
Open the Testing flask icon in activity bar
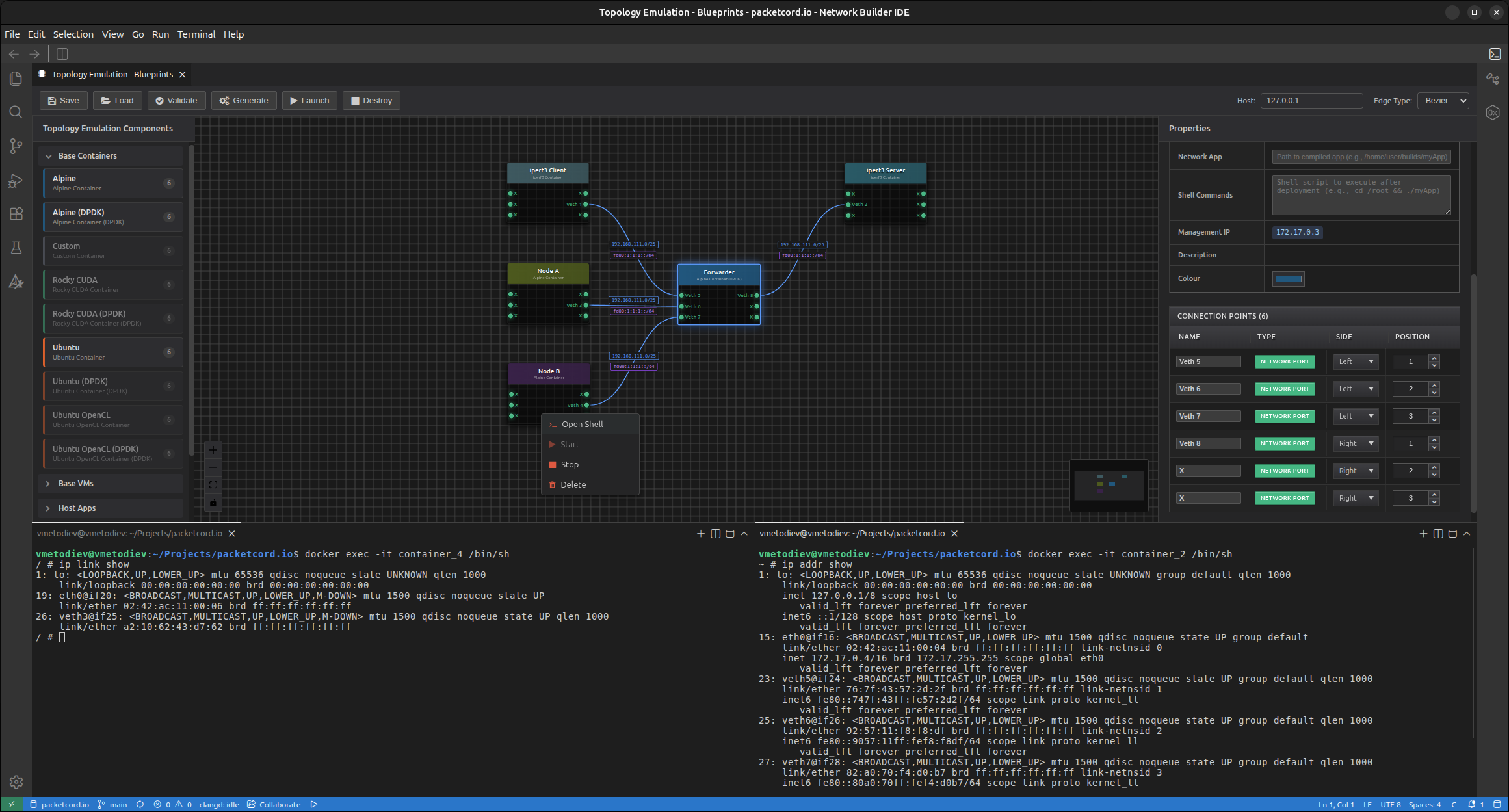coord(16,248)
